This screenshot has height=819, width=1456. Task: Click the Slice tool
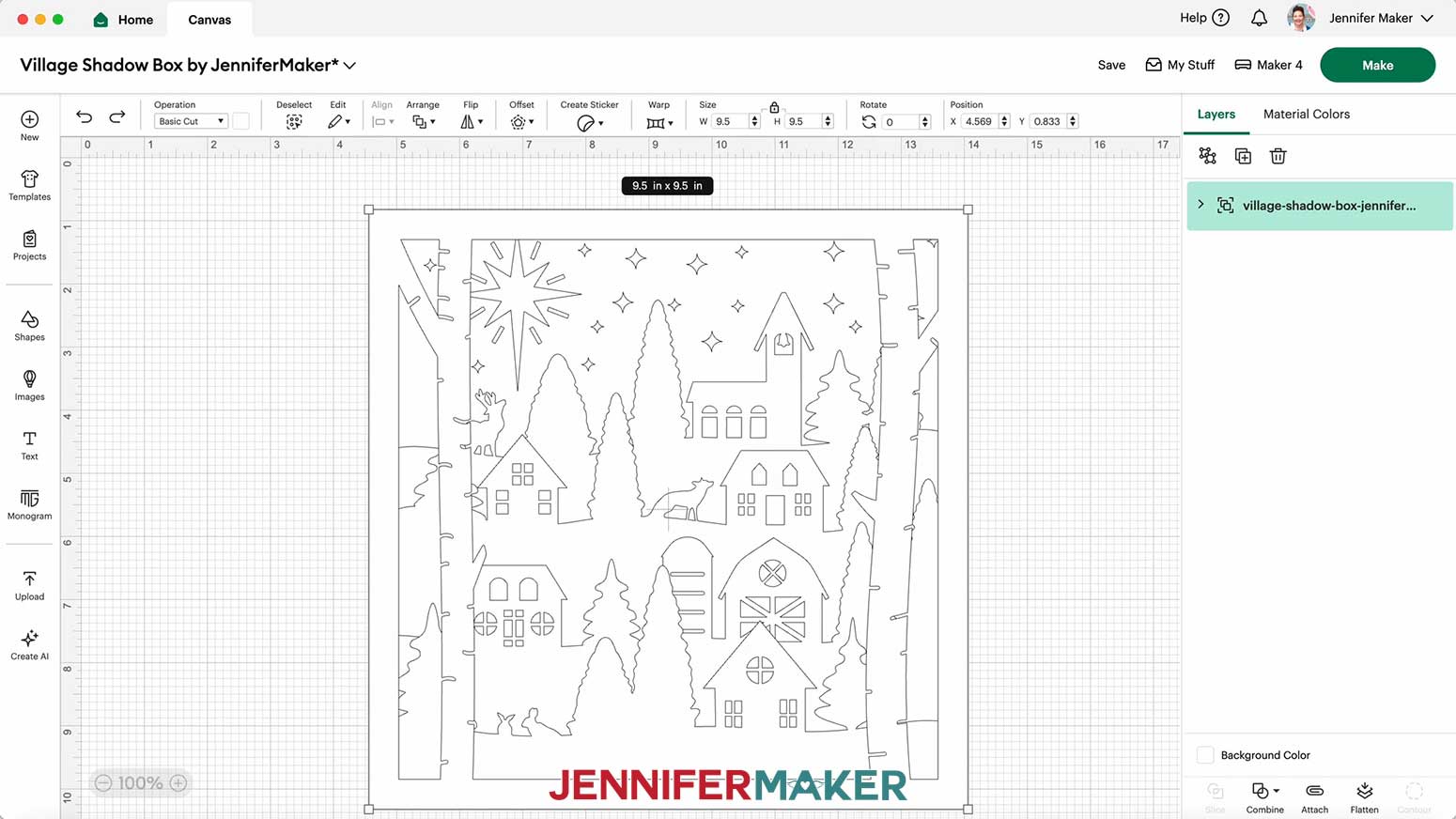click(x=1216, y=797)
